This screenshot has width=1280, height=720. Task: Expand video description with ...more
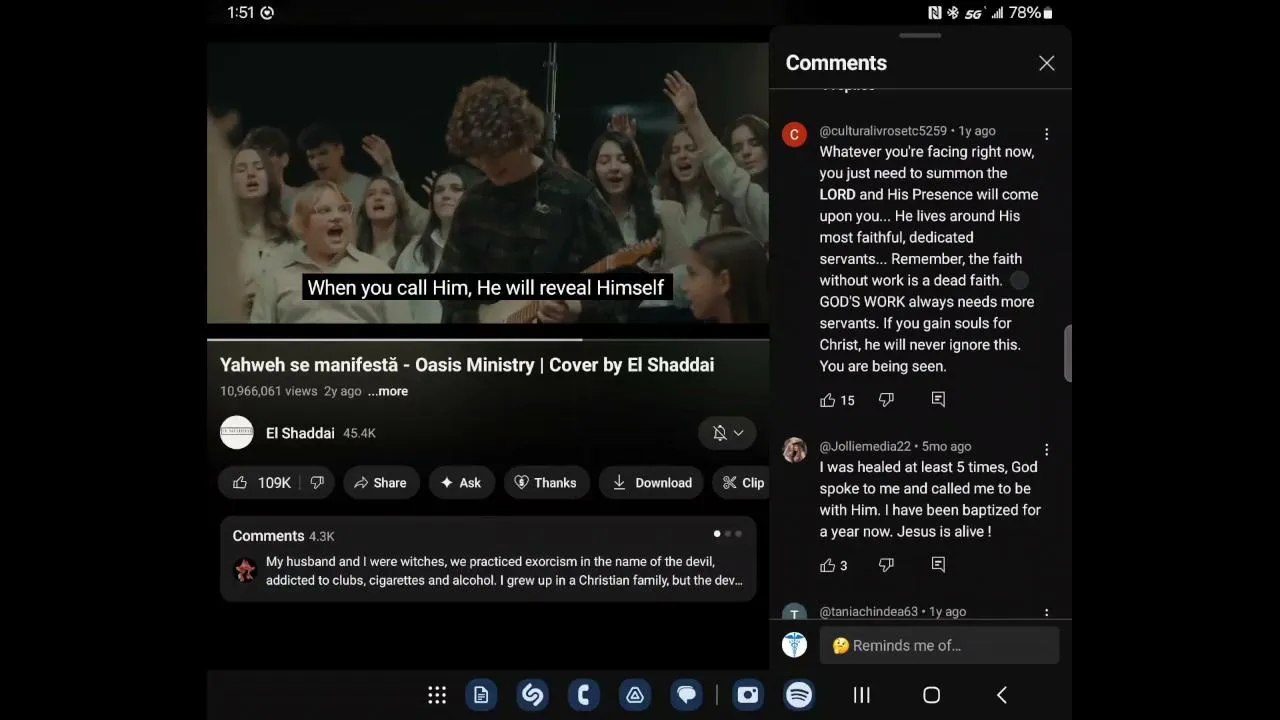click(388, 391)
